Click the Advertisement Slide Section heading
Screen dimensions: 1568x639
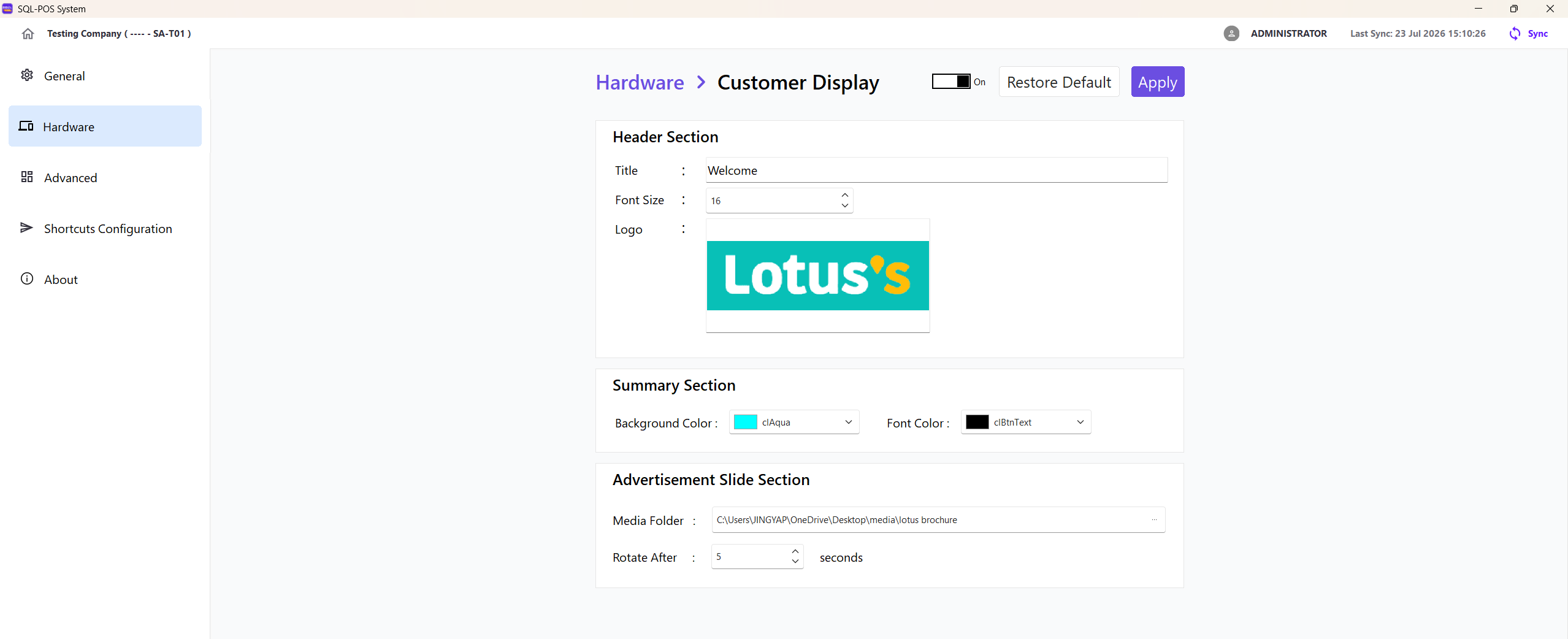[x=711, y=480]
